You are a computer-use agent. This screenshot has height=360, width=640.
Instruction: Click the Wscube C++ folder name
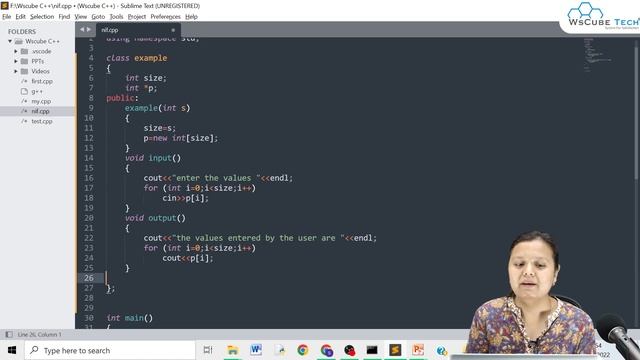pyautogui.click(x=42, y=41)
